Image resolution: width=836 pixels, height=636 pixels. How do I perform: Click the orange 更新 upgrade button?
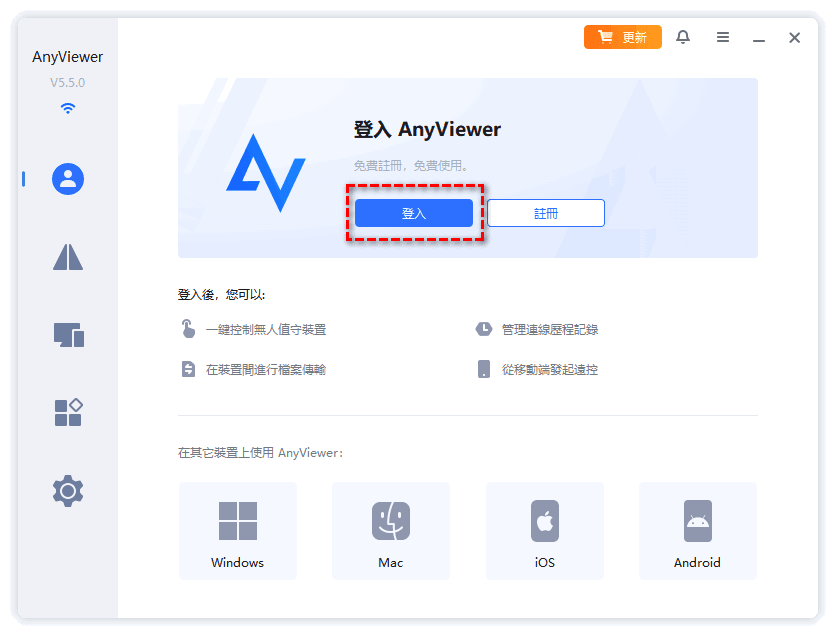click(x=623, y=37)
